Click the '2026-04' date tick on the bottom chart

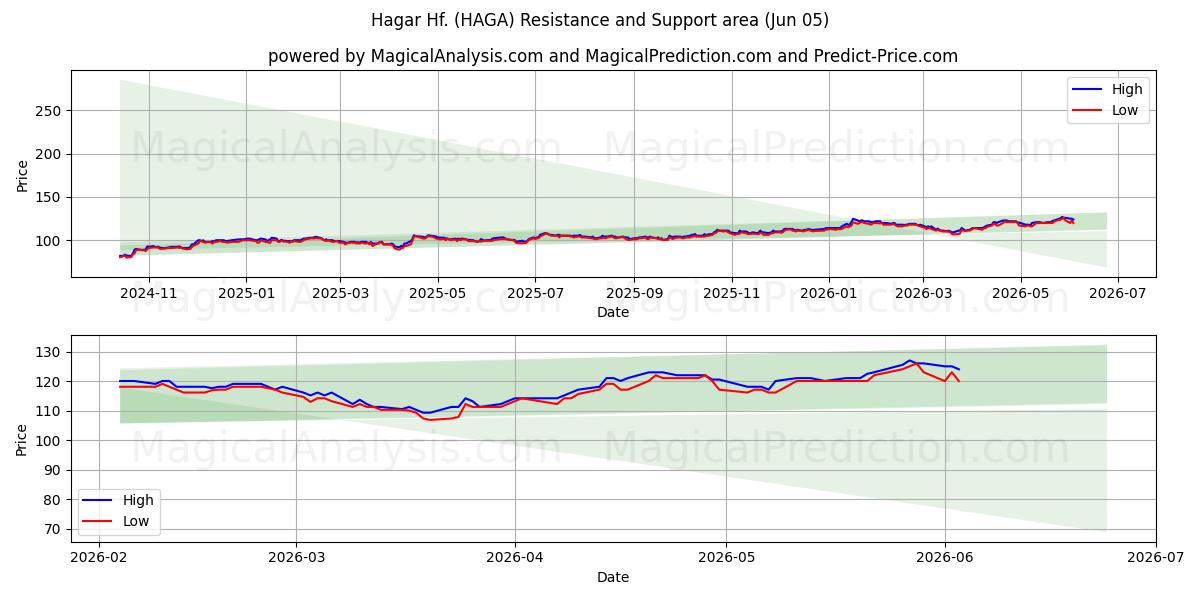(x=515, y=559)
